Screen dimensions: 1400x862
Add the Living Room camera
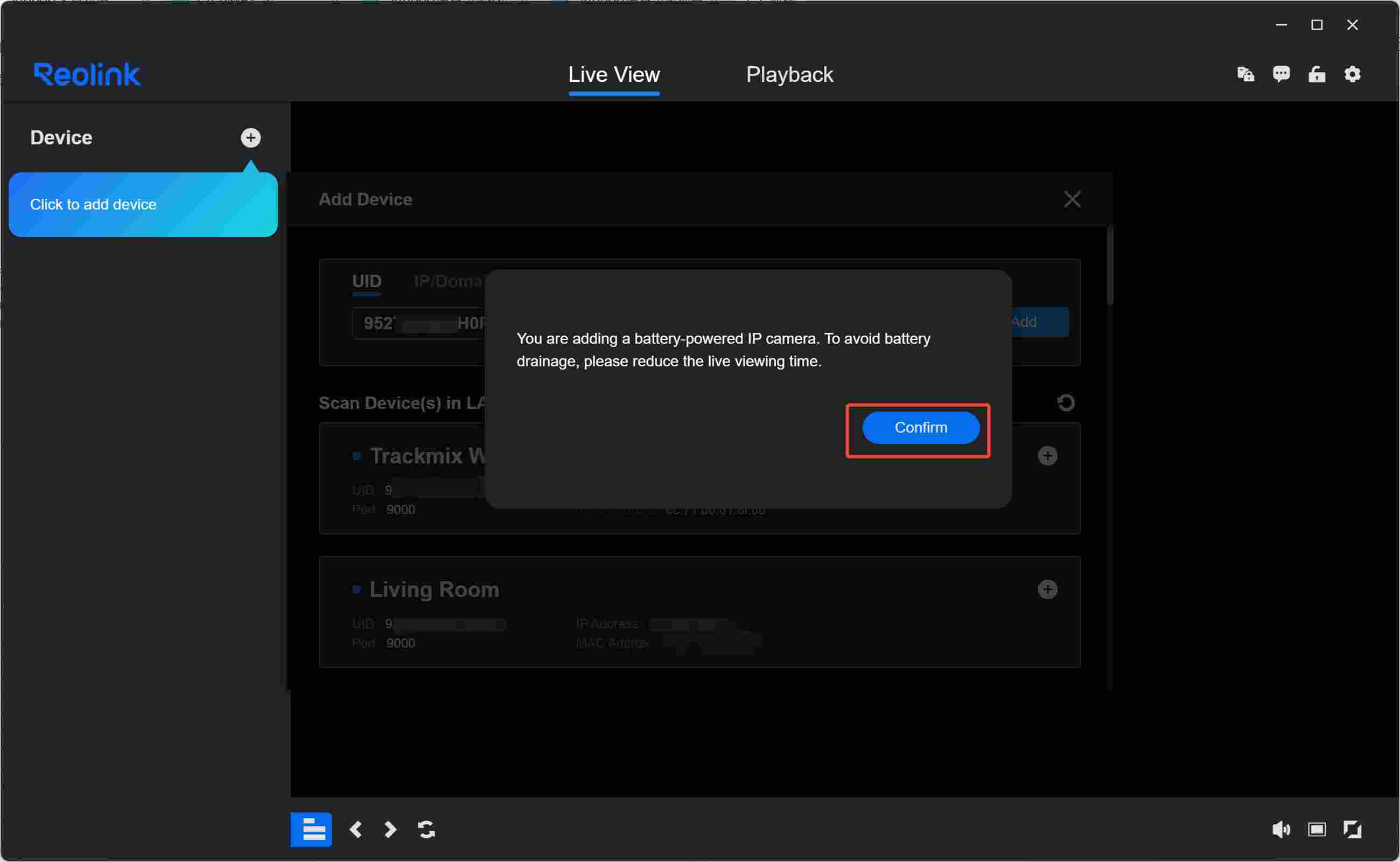pos(1047,589)
